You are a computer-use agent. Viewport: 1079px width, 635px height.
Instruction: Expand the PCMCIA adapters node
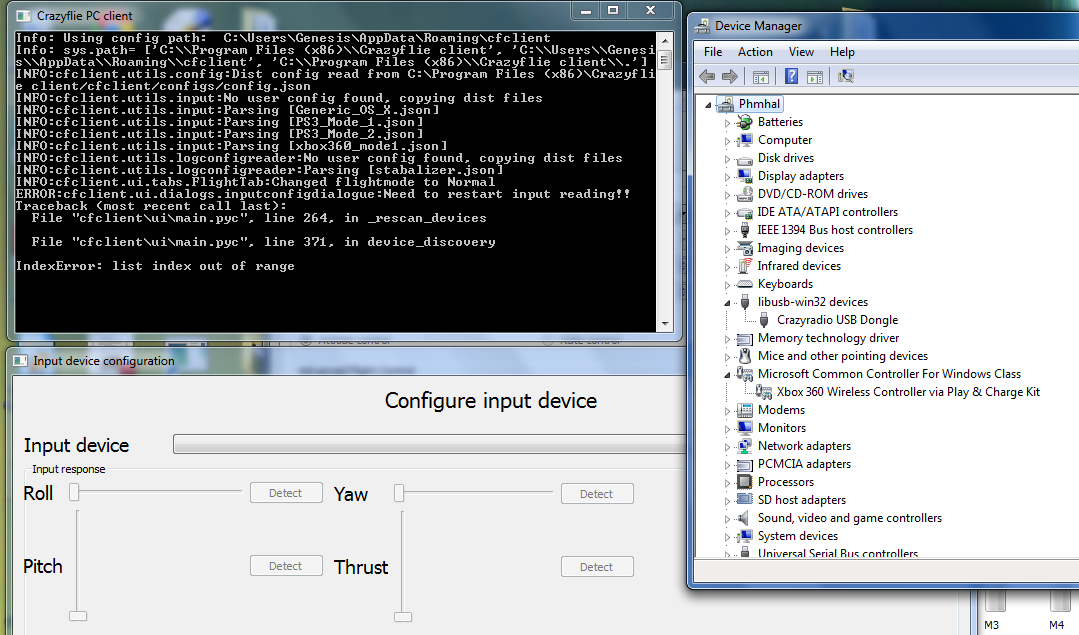[x=727, y=464]
